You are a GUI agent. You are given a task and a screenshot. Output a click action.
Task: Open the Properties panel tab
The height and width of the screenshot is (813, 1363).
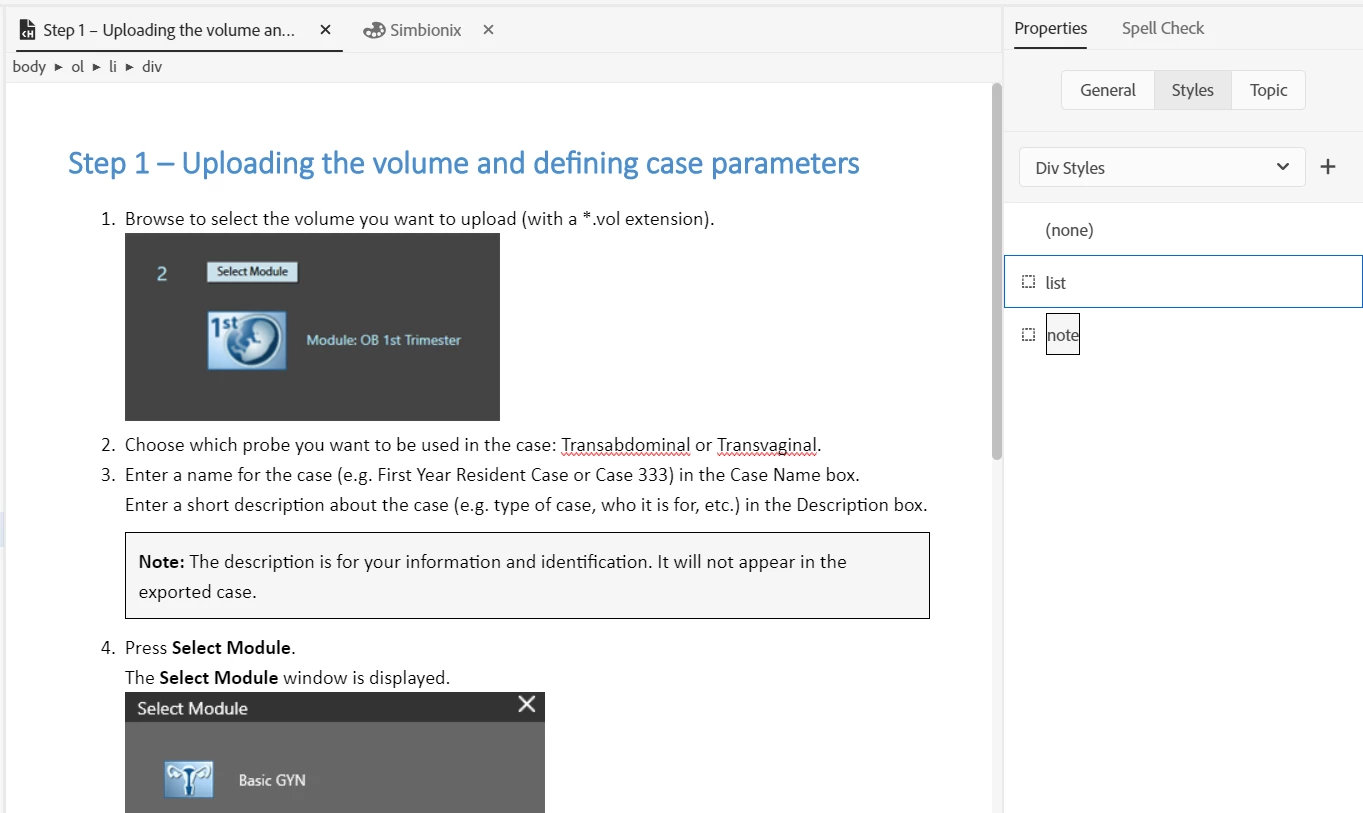(1050, 28)
